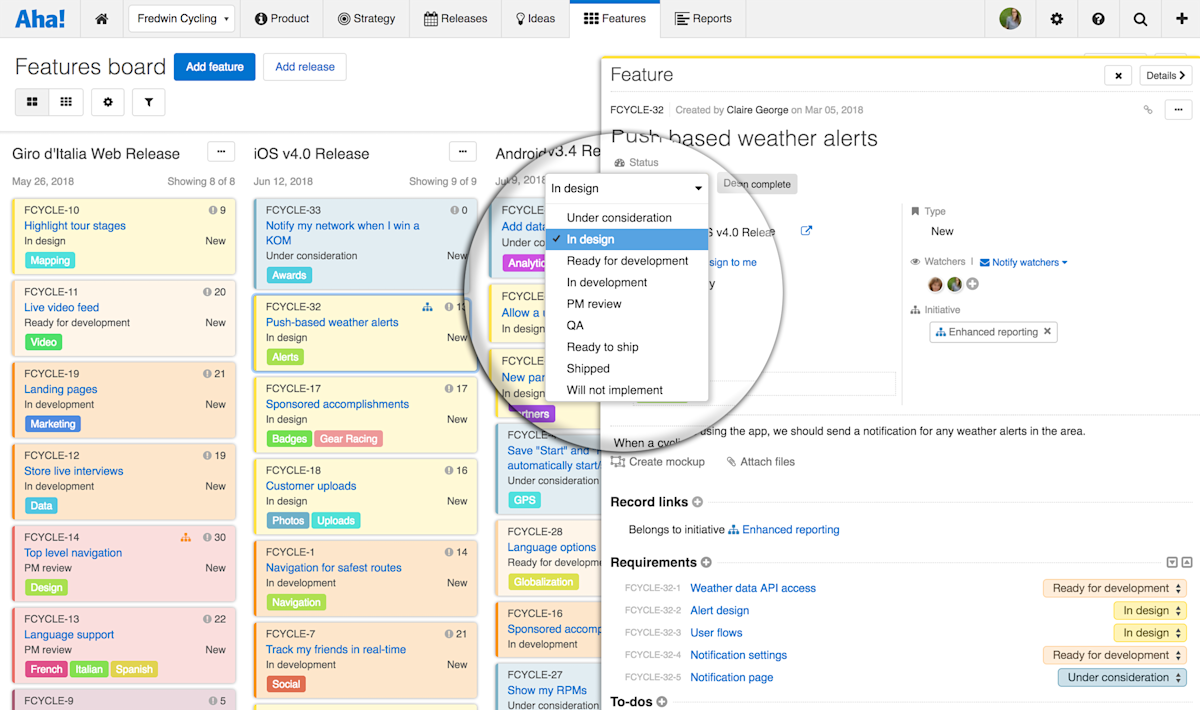Expand the Notify watchers dropdown
This screenshot has width=1200, height=710.
click(1023, 262)
